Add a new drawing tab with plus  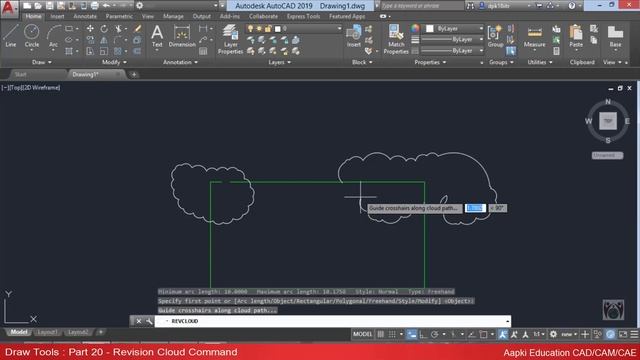[134, 74]
